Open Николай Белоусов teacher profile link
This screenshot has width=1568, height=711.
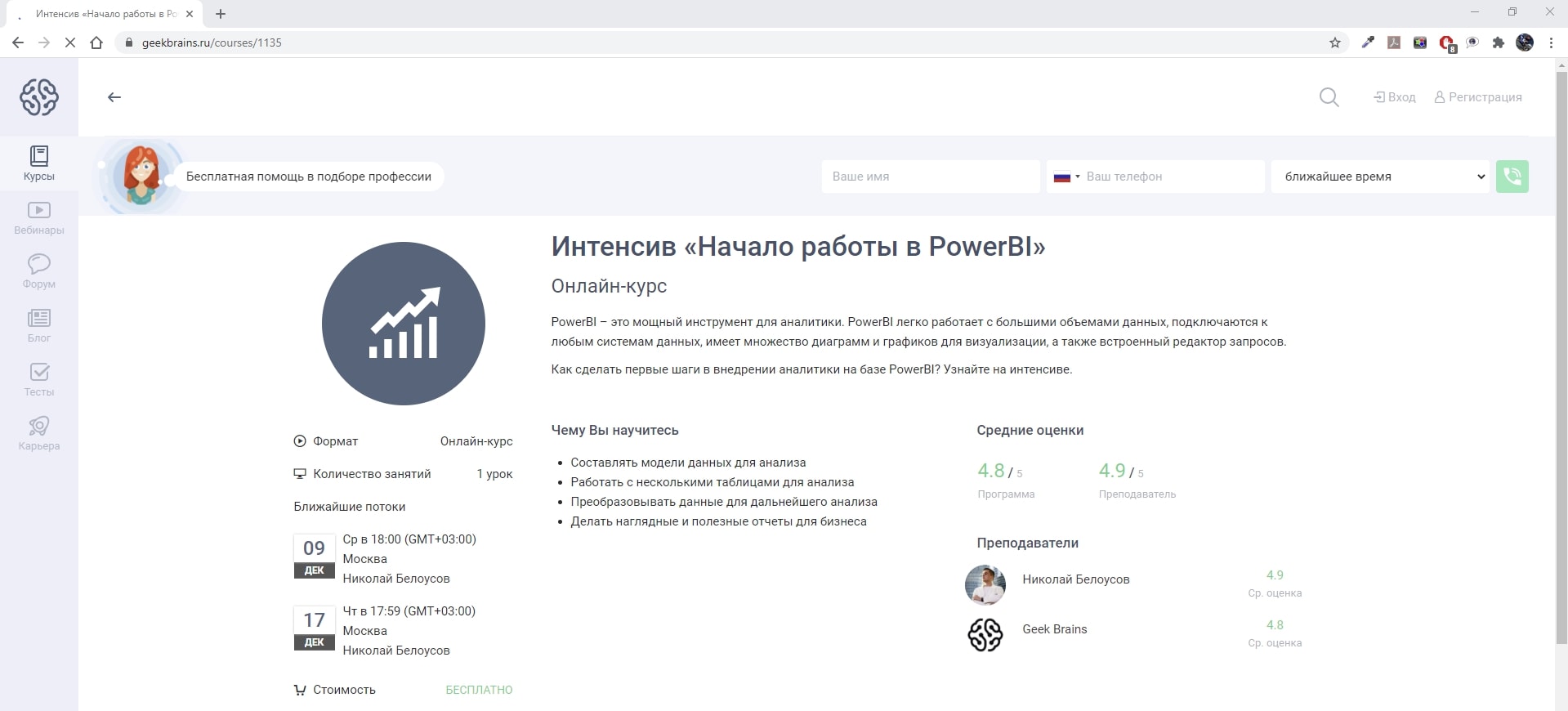pos(1076,579)
